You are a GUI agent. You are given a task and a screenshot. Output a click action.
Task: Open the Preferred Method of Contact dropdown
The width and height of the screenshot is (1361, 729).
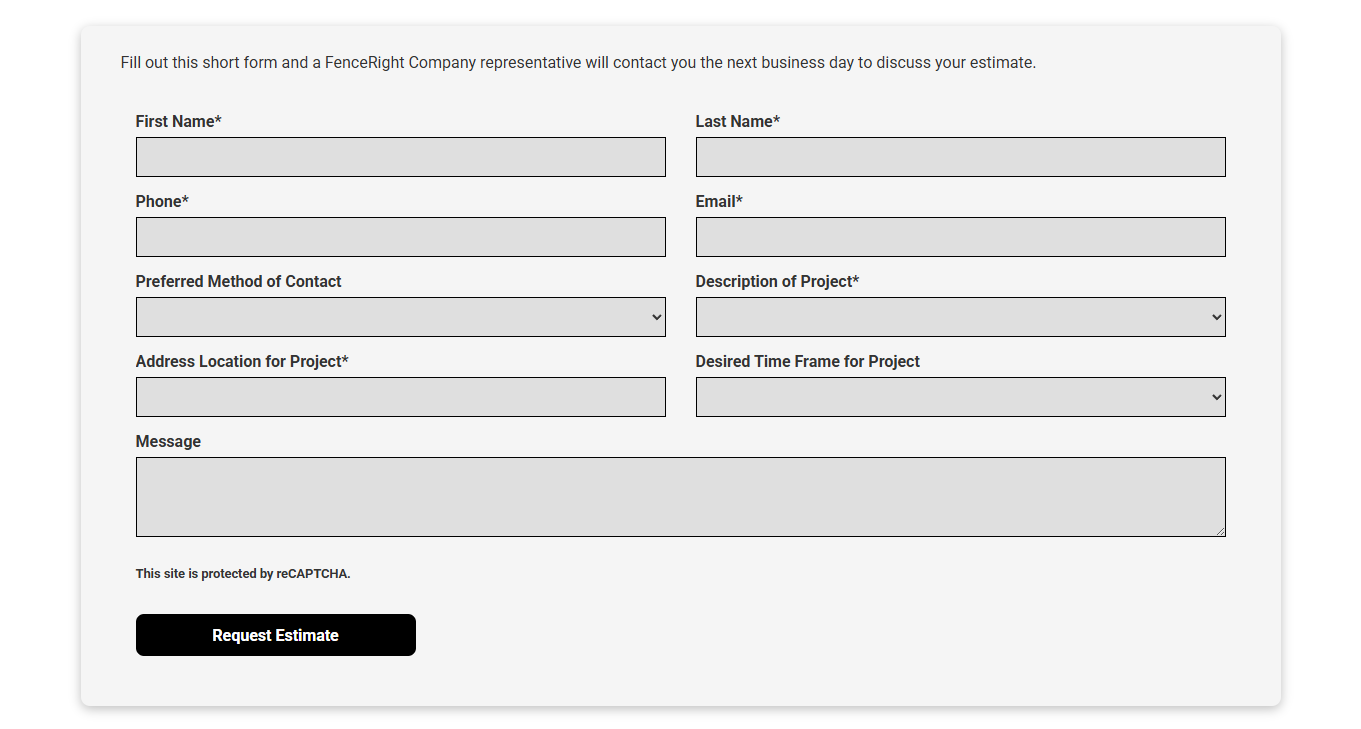400,317
